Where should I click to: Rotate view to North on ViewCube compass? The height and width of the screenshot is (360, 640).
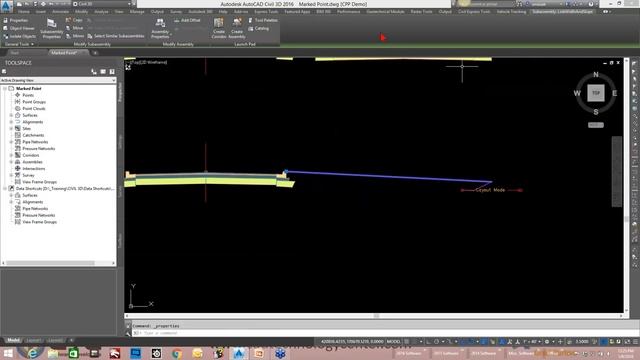[596, 74]
